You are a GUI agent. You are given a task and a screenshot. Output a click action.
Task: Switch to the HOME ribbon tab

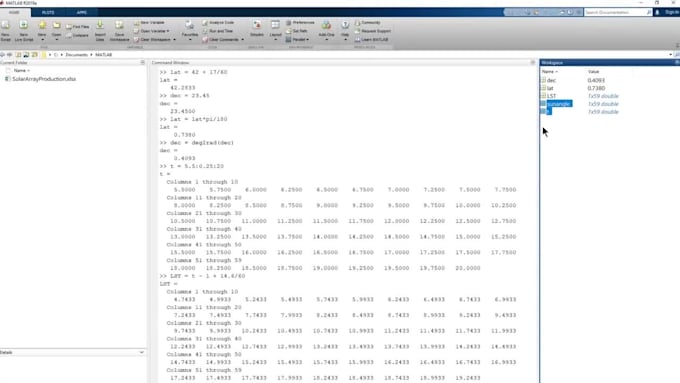[14, 12]
